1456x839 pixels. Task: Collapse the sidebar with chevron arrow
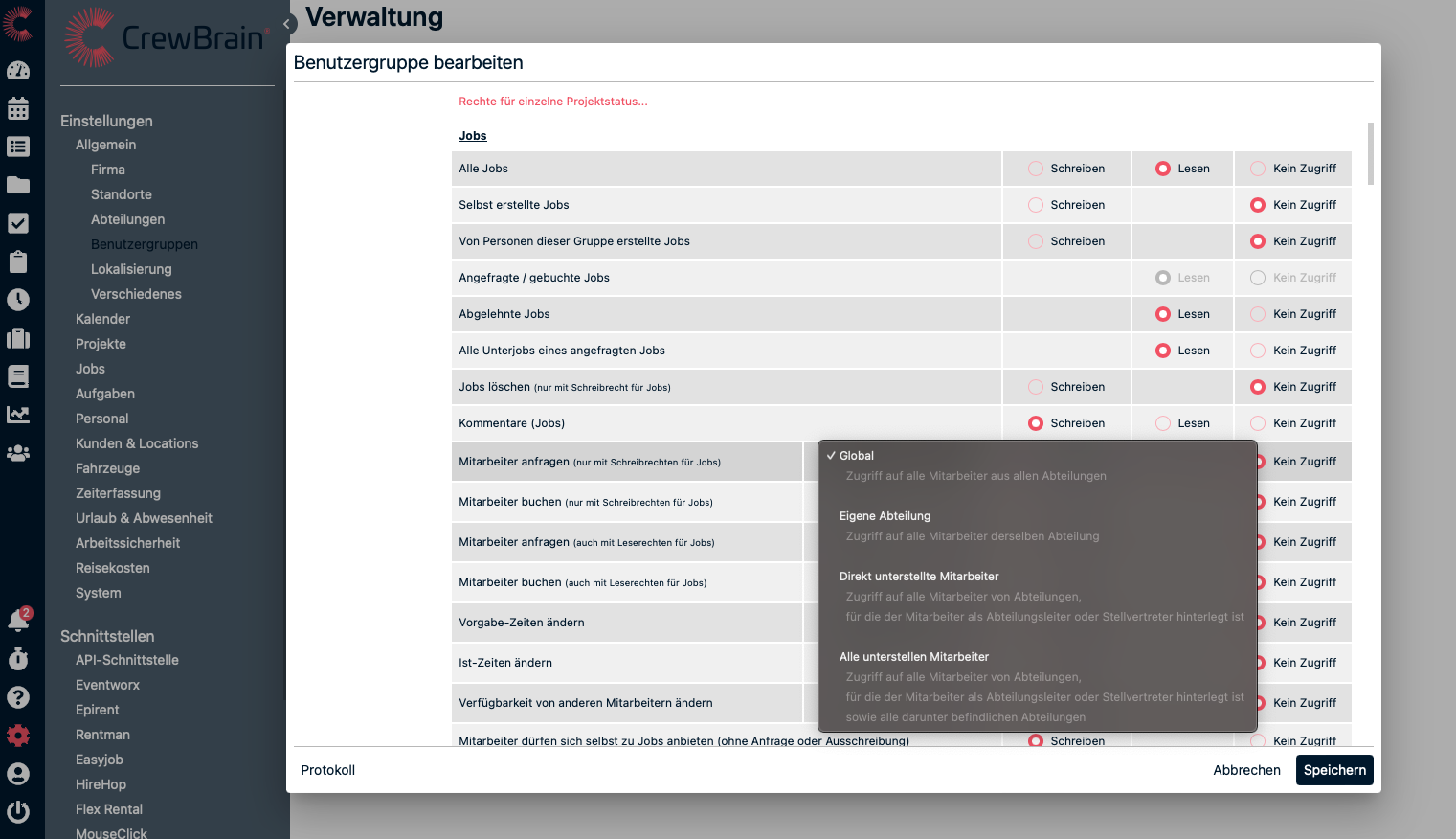click(286, 24)
